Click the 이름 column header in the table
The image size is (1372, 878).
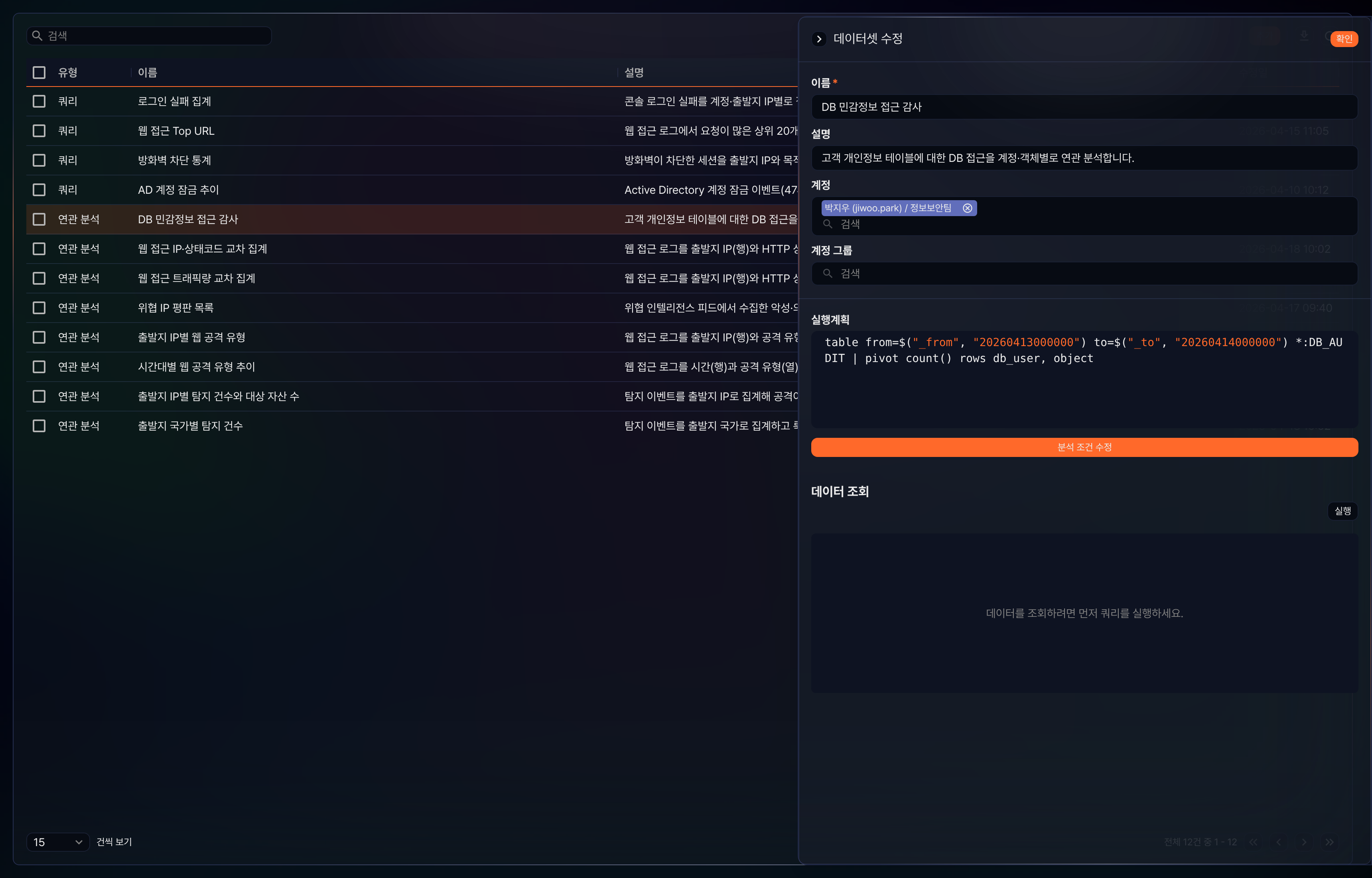click(x=147, y=73)
